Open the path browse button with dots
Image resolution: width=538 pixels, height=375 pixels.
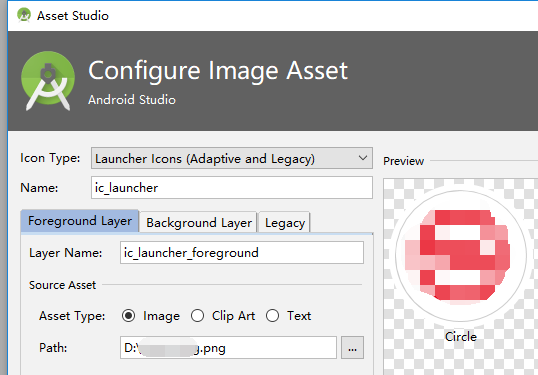pos(352,348)
